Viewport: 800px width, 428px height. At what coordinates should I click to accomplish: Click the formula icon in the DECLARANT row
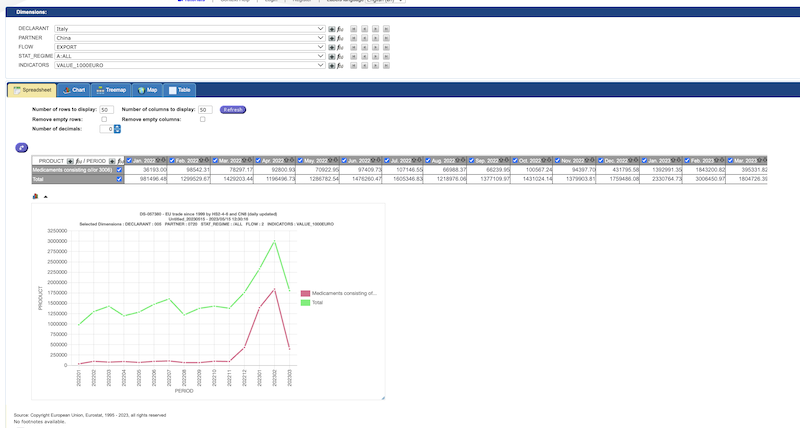click(341, 30)
